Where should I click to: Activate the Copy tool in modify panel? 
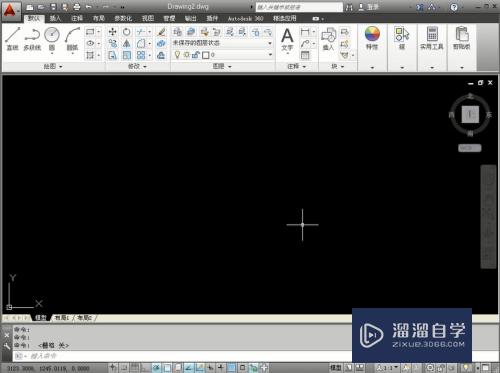(113, 43)
